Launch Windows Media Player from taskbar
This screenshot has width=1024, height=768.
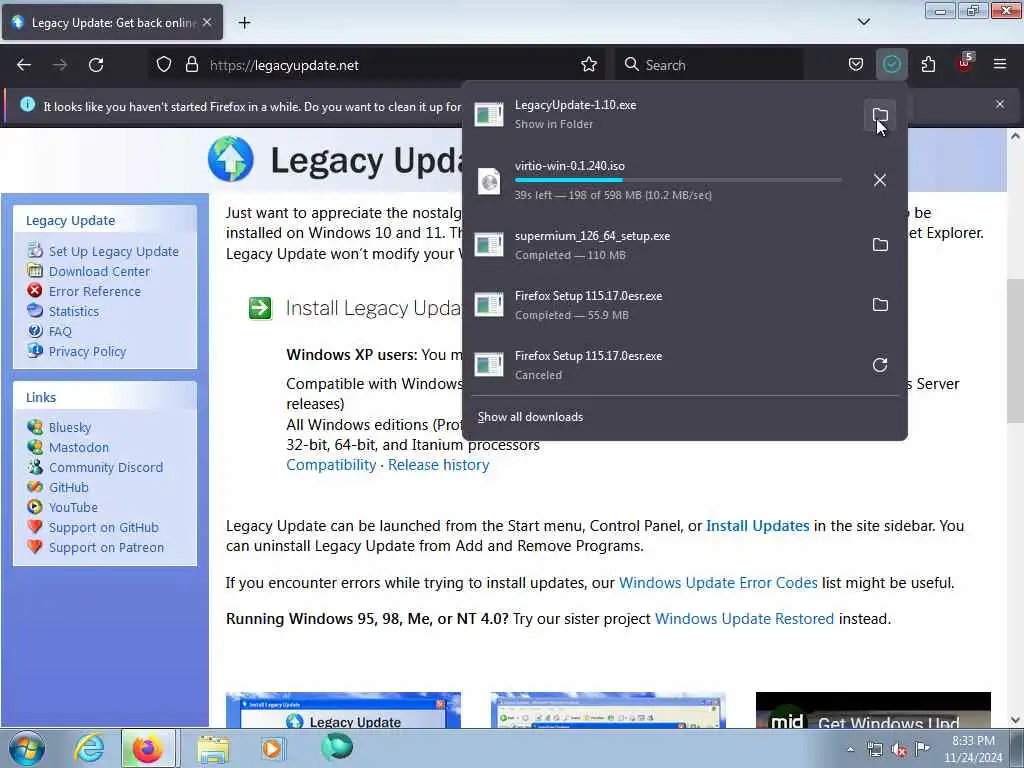(x=272, y=748)
